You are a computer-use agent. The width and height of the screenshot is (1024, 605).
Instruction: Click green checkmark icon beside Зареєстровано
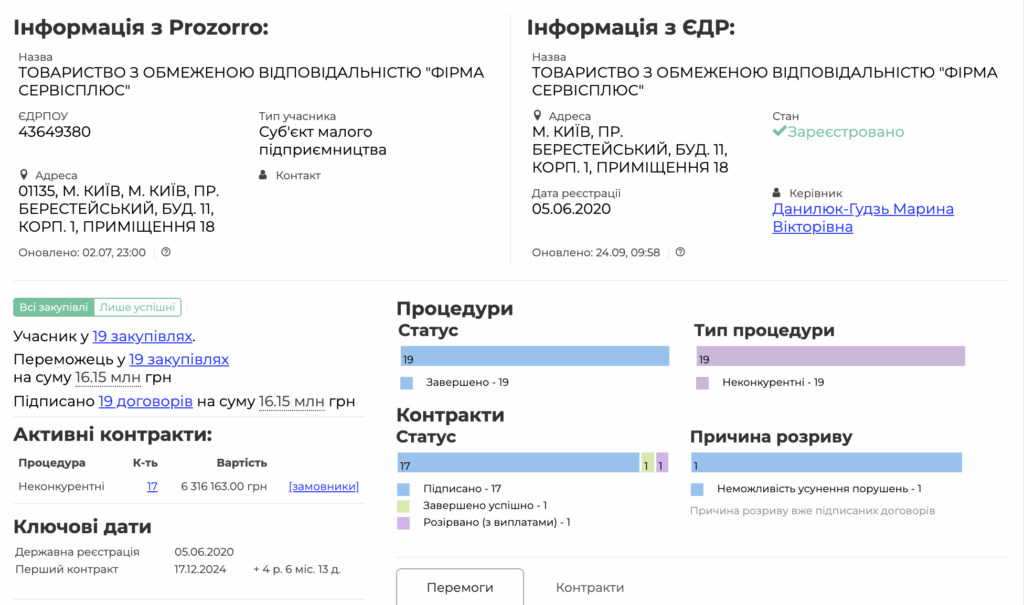pos(779,132)
